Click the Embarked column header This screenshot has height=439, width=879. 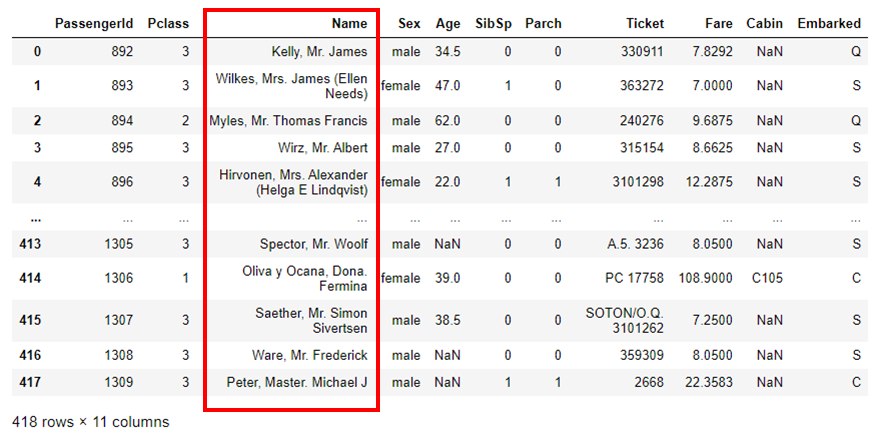(x=829, y=24)
